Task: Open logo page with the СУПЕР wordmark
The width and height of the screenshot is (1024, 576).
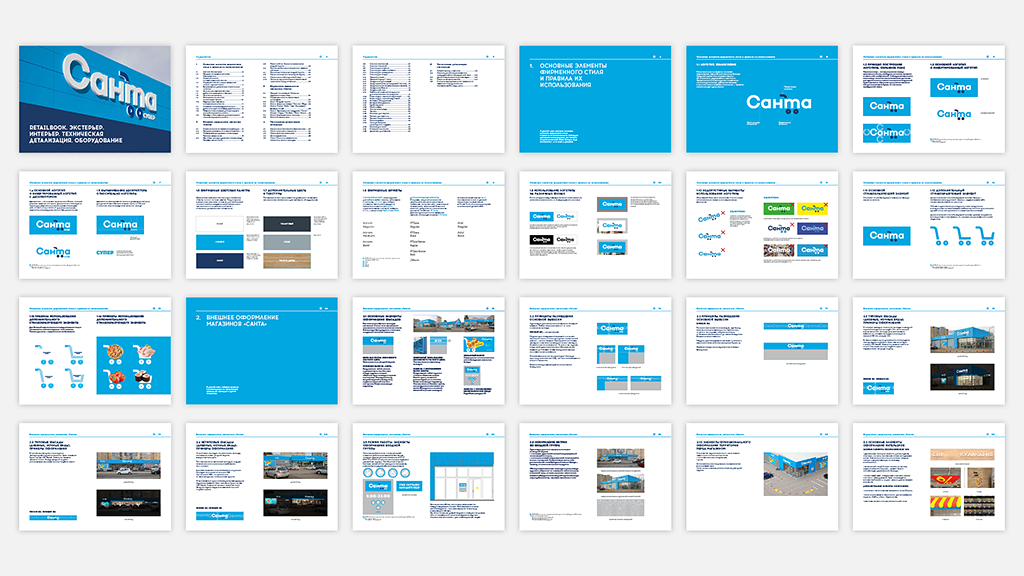Action: (x=95, y=225)
